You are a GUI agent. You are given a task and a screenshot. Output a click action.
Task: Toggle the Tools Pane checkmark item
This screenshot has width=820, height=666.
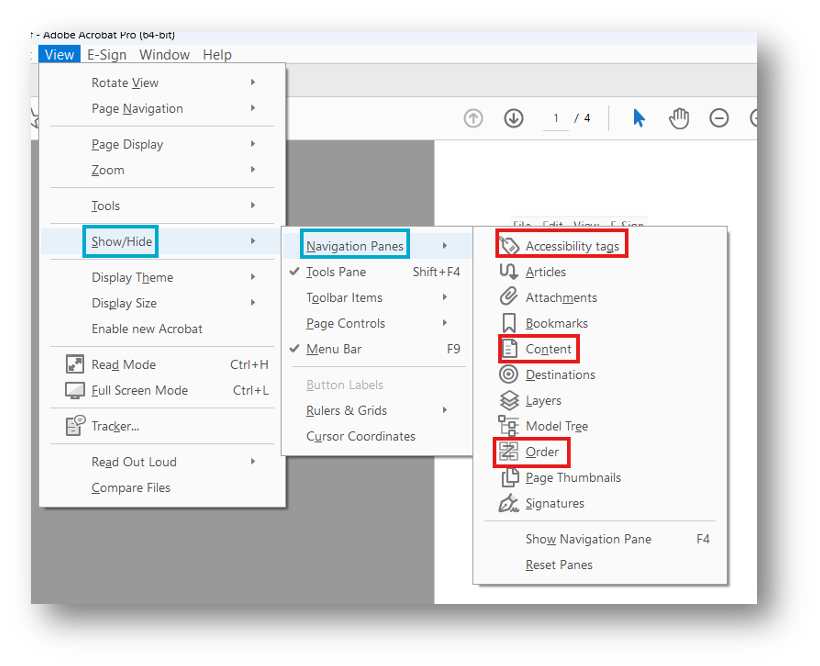(377, 272)
